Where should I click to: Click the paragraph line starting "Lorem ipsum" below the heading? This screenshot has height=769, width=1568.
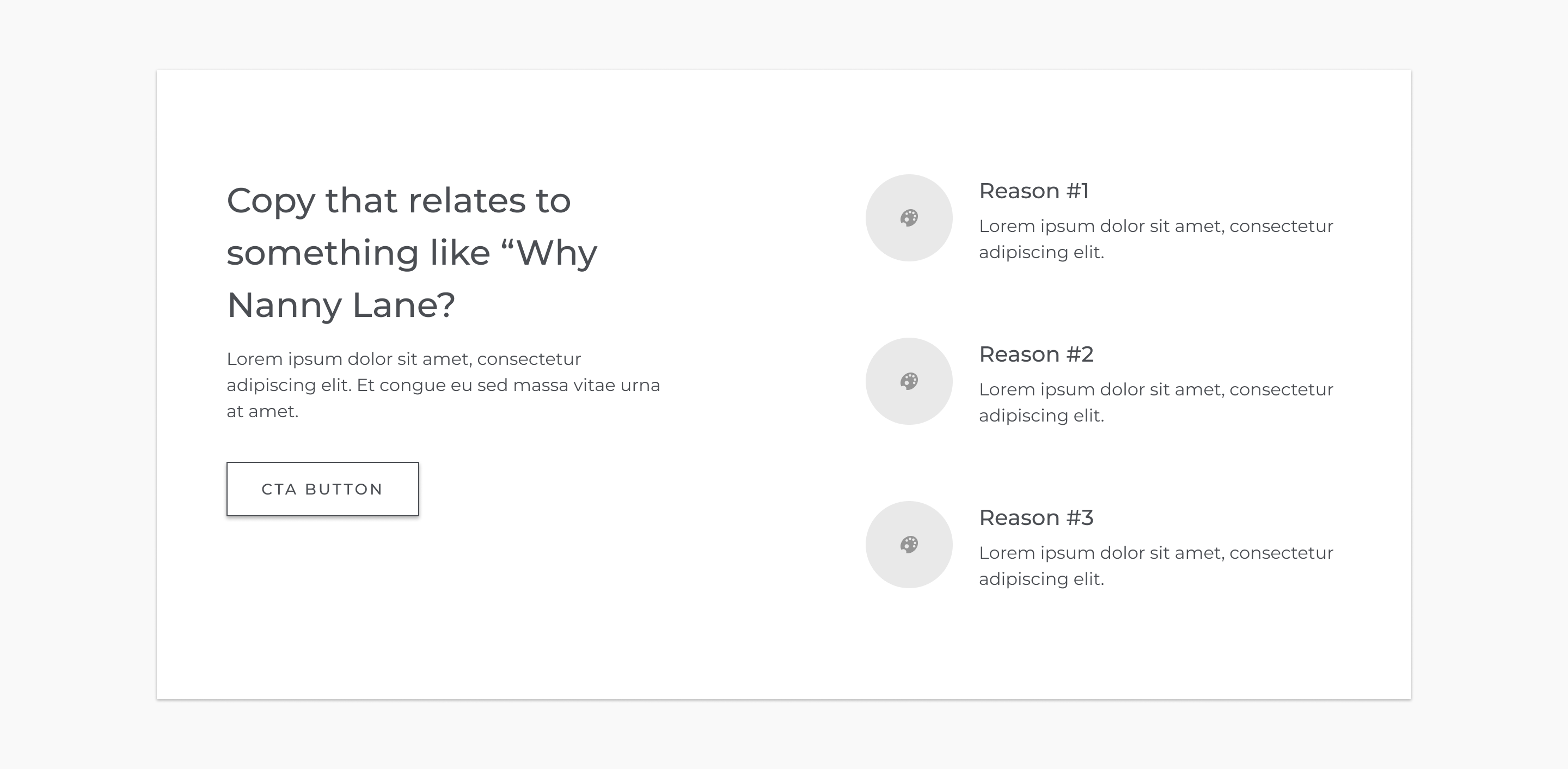click(x=403, y=359)
